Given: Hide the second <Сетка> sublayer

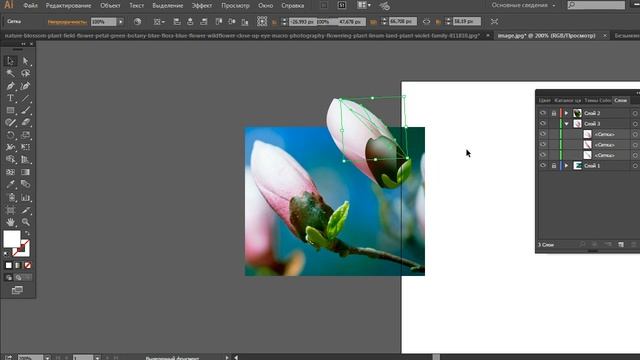Looking at the screenshot, I should point(542,144).
